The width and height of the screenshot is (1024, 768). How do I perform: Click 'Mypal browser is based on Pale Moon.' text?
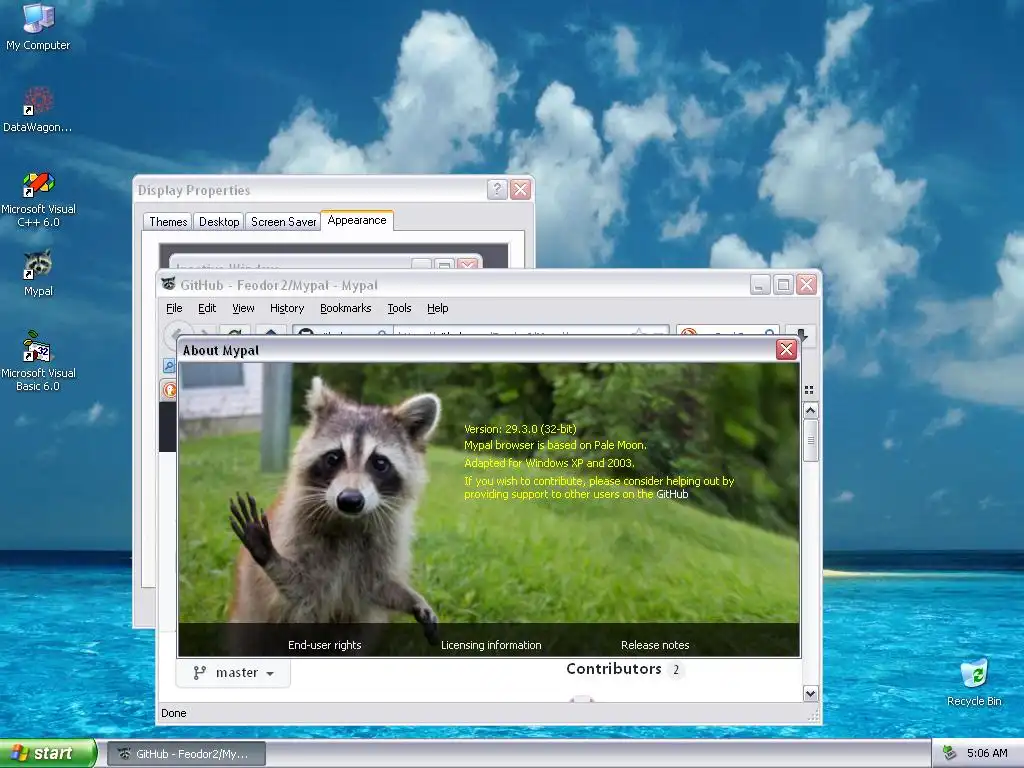point(555,445)
